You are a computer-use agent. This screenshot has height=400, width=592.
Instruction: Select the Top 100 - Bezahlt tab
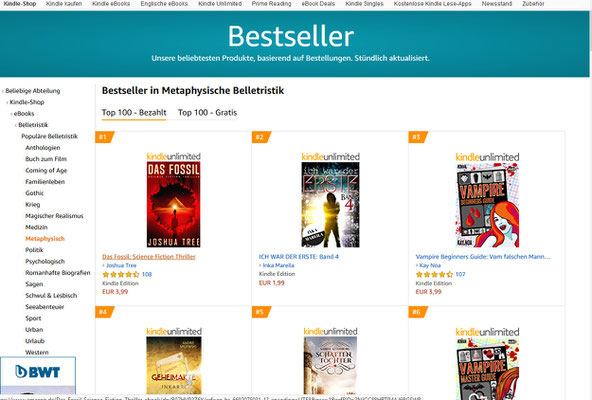pos(134,113)
